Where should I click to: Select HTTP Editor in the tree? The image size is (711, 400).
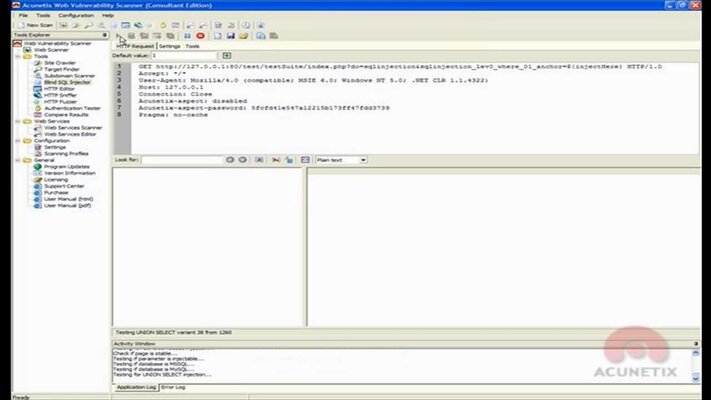(x=59, y=89)
